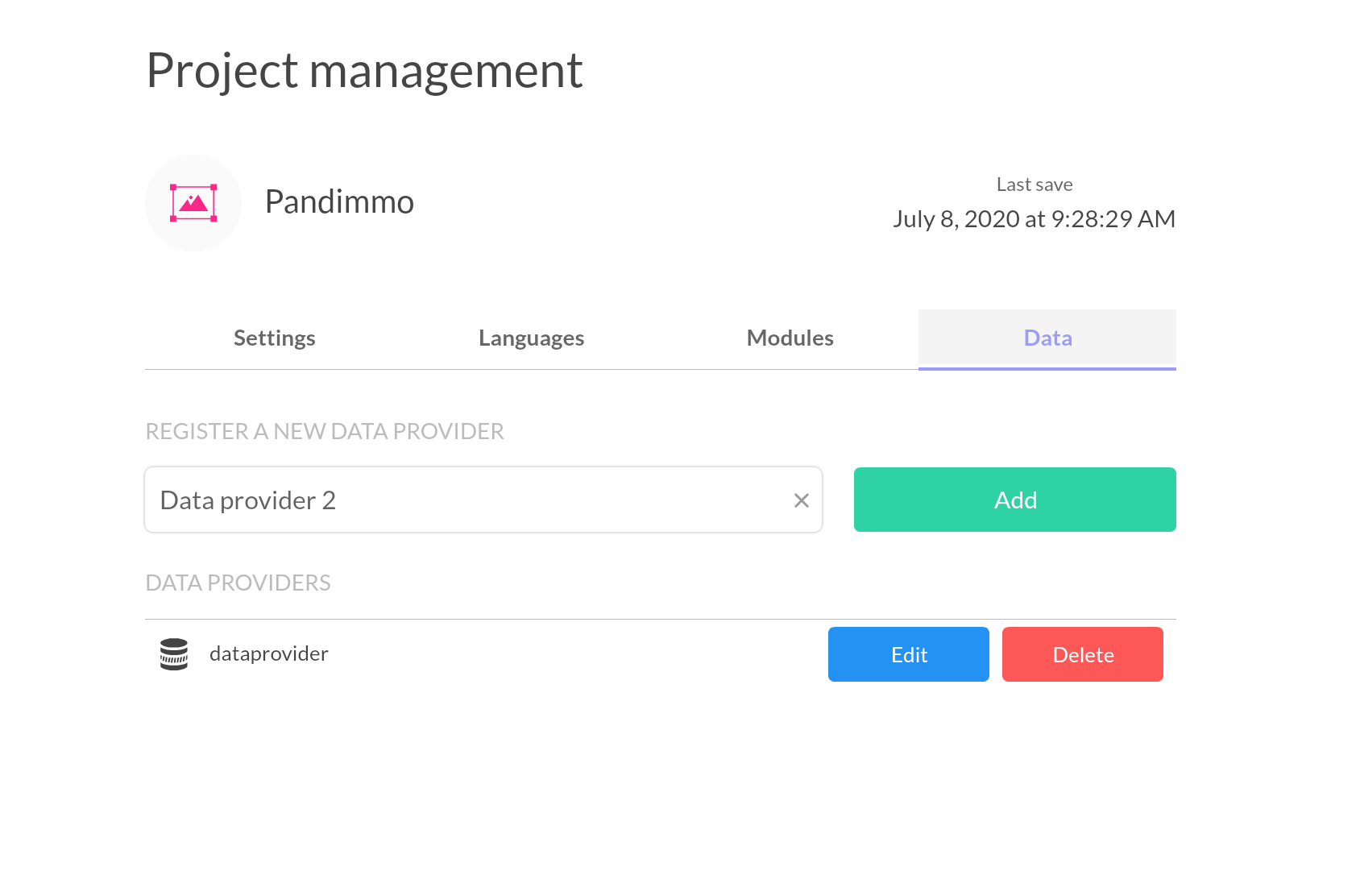Open the Settings tab
Viewport: 1360px width, 896px height.
tap(274, 338)
